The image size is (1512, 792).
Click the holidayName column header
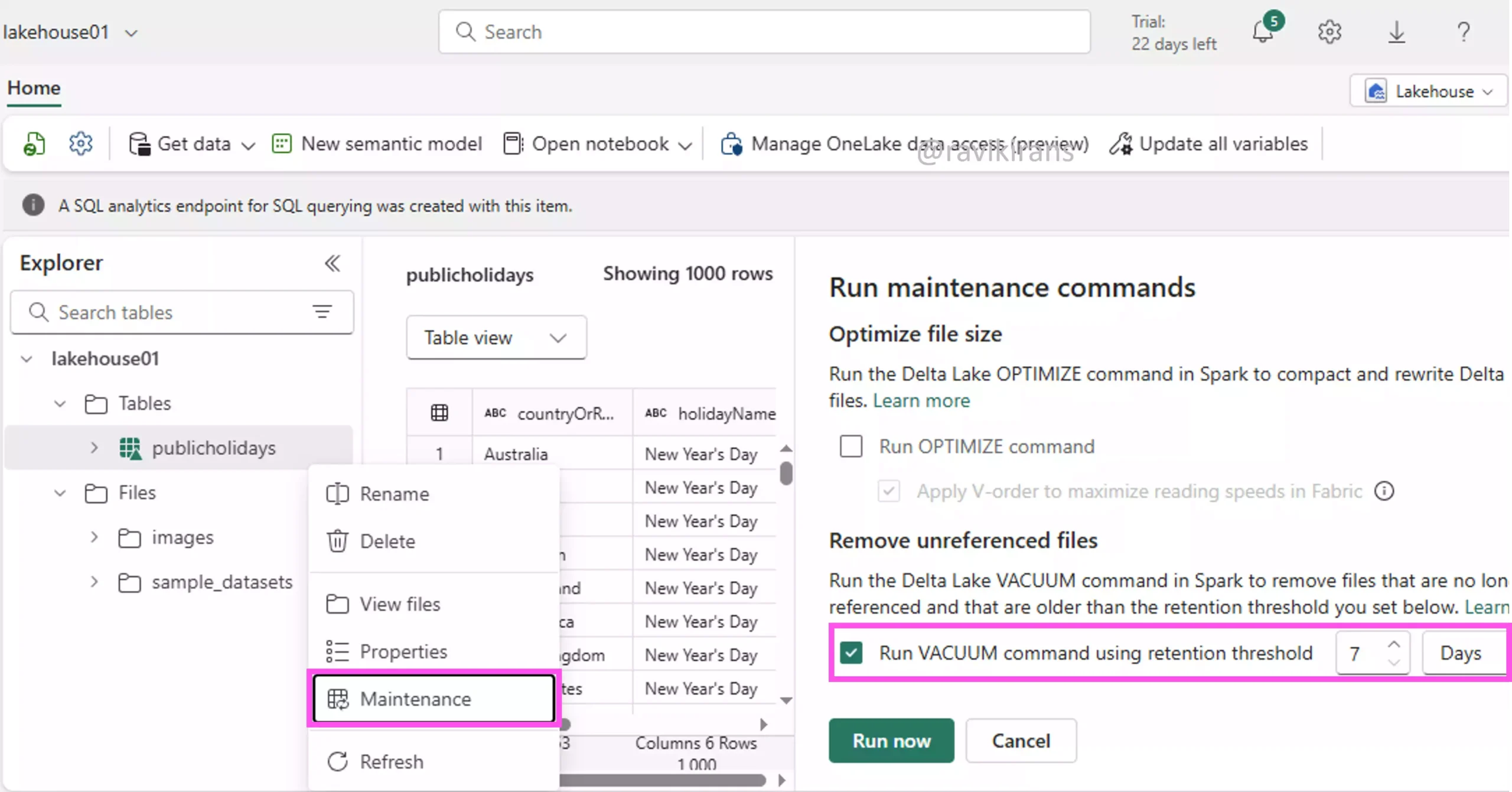point(705,413)
